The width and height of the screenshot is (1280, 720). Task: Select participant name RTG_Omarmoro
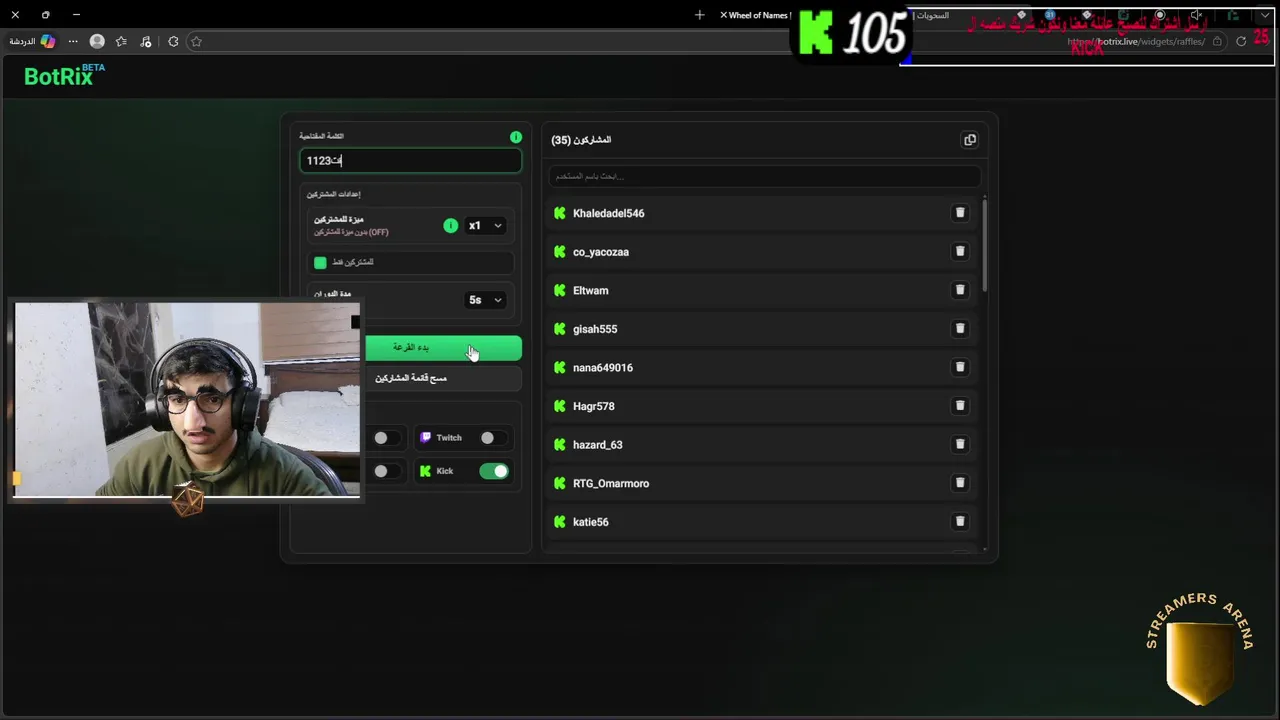(x=611, y=484)
